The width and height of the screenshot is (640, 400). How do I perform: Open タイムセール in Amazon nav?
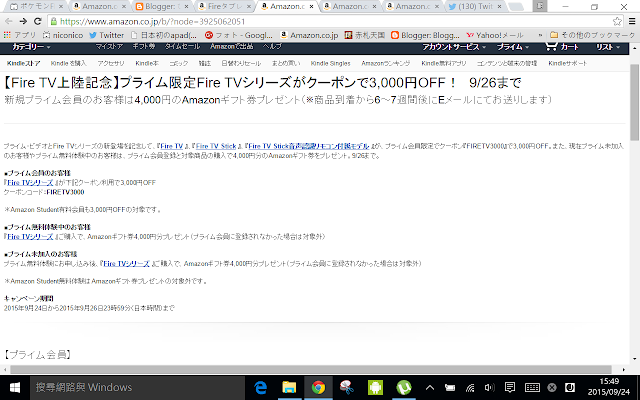pyautogui.click(x=182, y=47)
